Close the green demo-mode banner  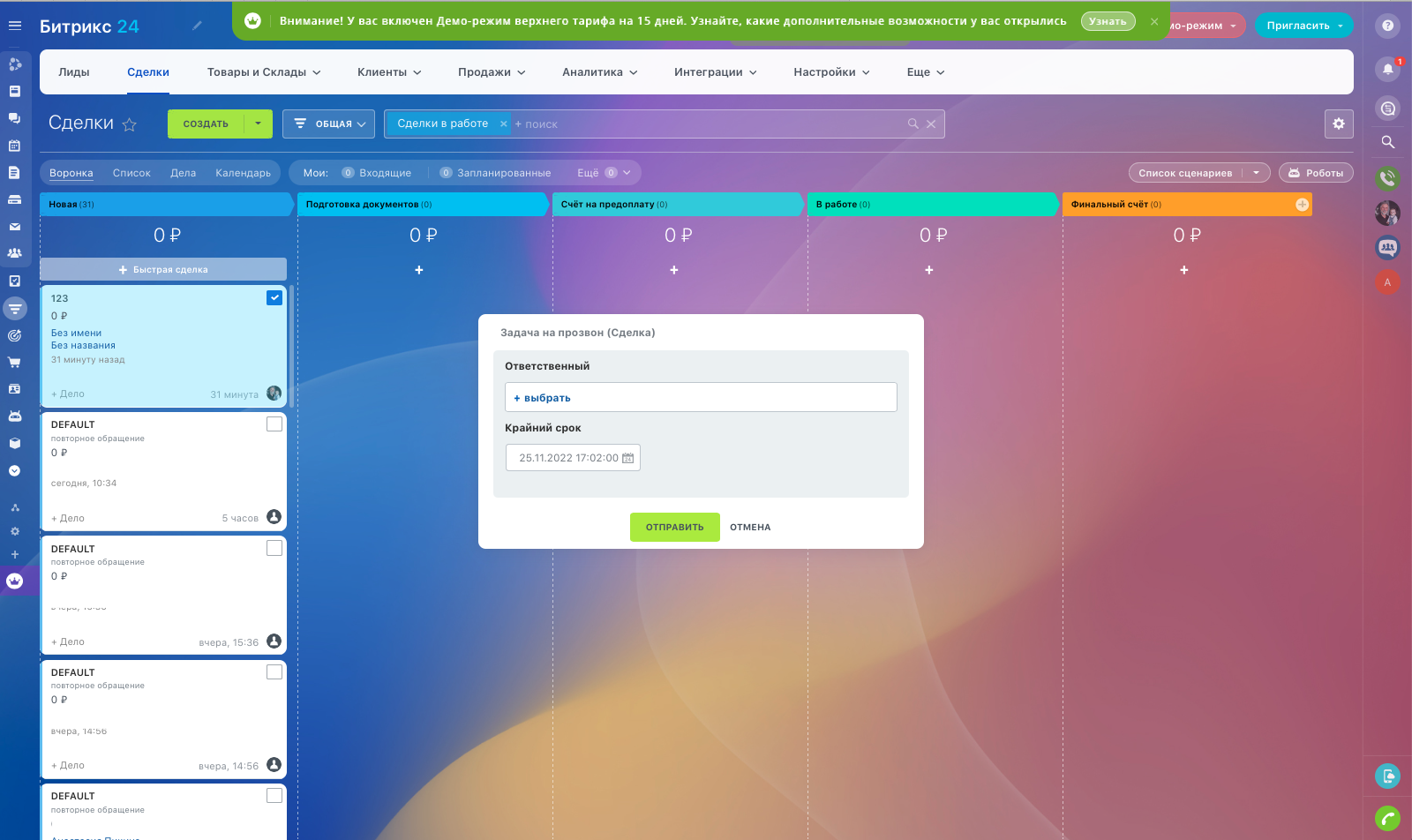pos(1154,21)
